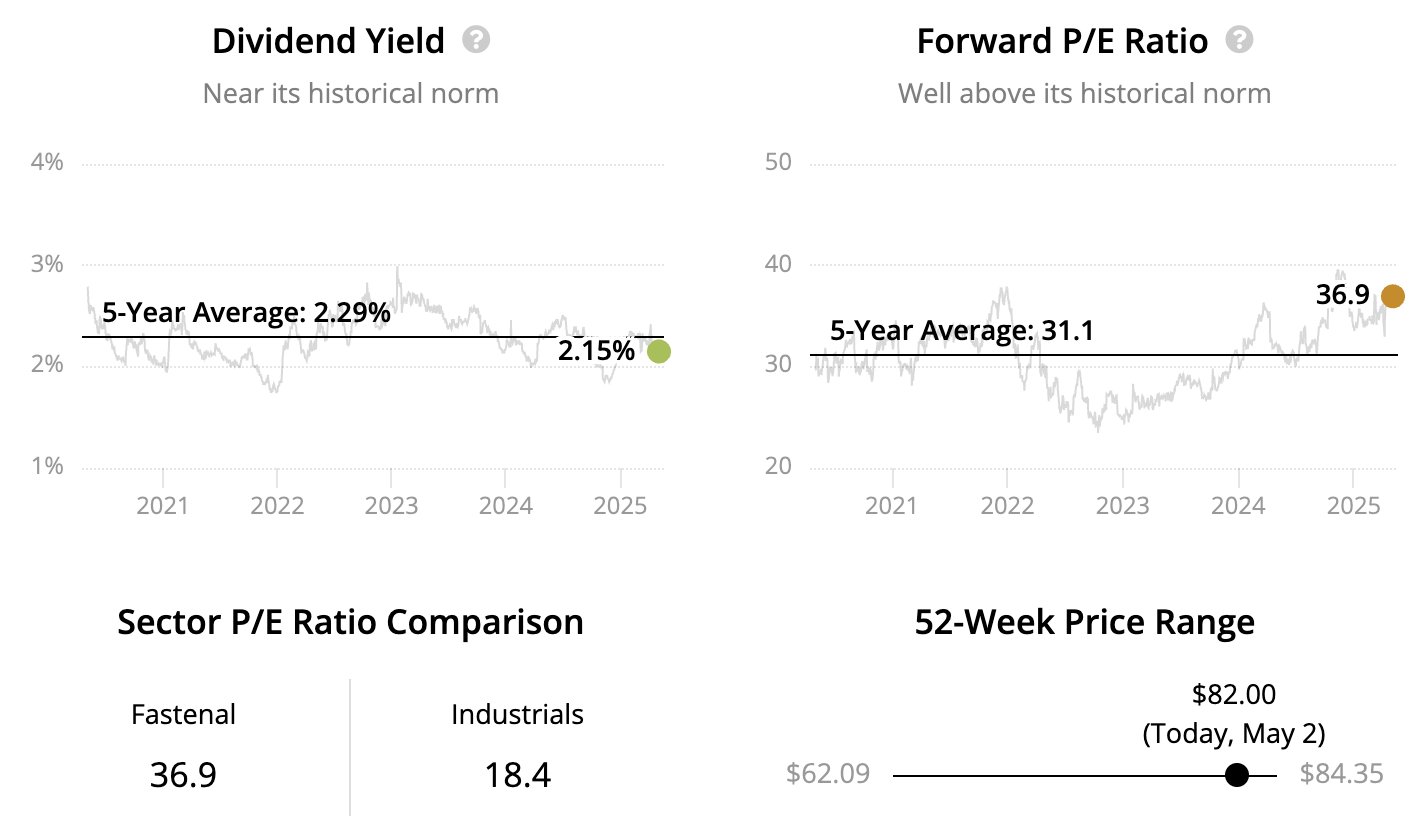This screenshot has width=1420, height=836.
Task: Click the $62.09 52-week low value
Action: coord(828,774)
